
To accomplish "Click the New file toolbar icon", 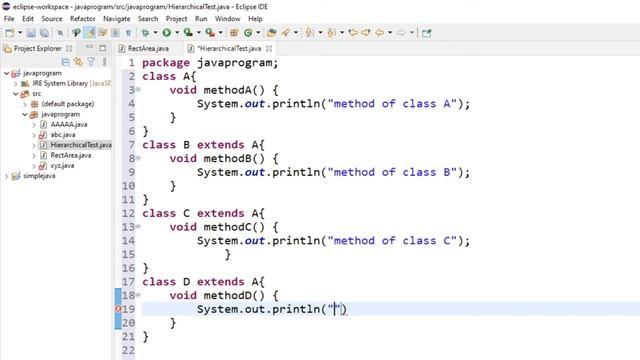I will (x=10, y=33).
